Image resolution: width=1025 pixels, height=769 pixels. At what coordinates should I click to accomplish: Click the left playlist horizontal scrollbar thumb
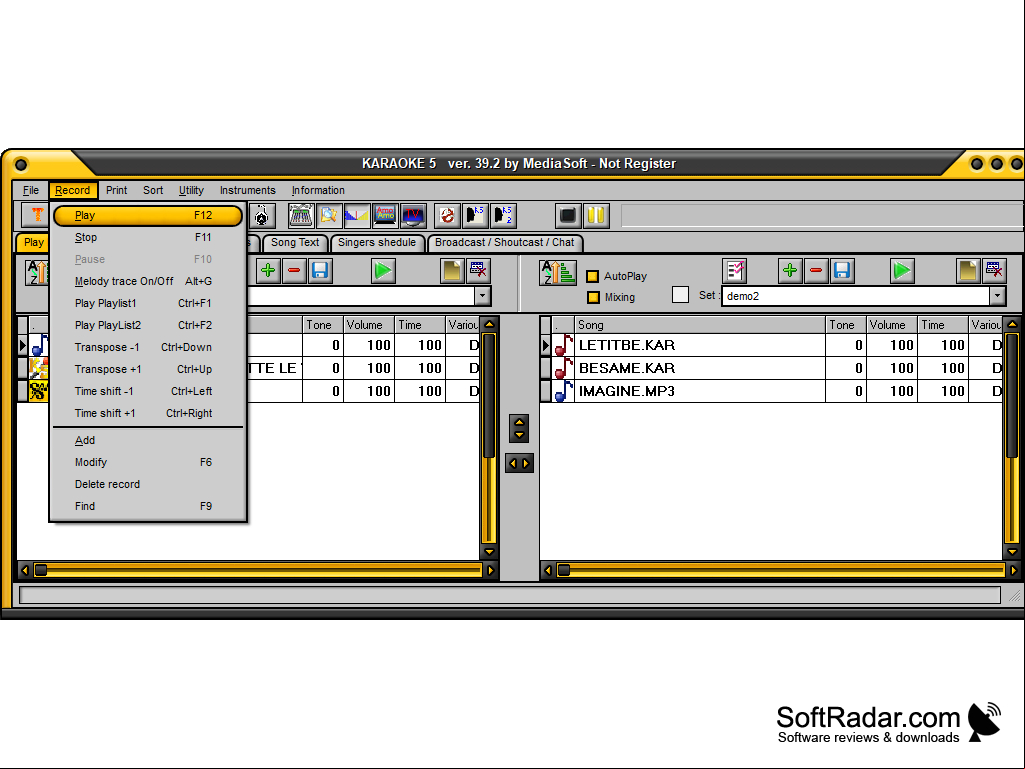coord(41,570)
